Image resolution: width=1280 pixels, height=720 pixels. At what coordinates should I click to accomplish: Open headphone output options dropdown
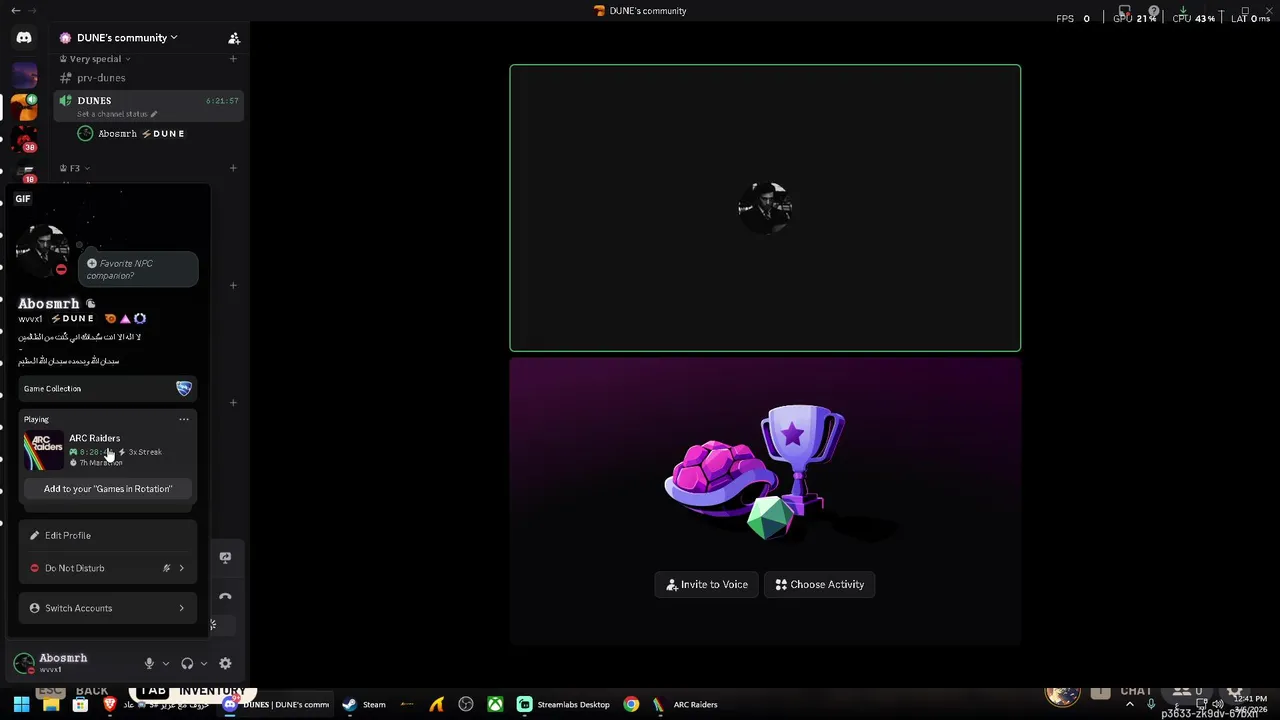coord(204,664)
